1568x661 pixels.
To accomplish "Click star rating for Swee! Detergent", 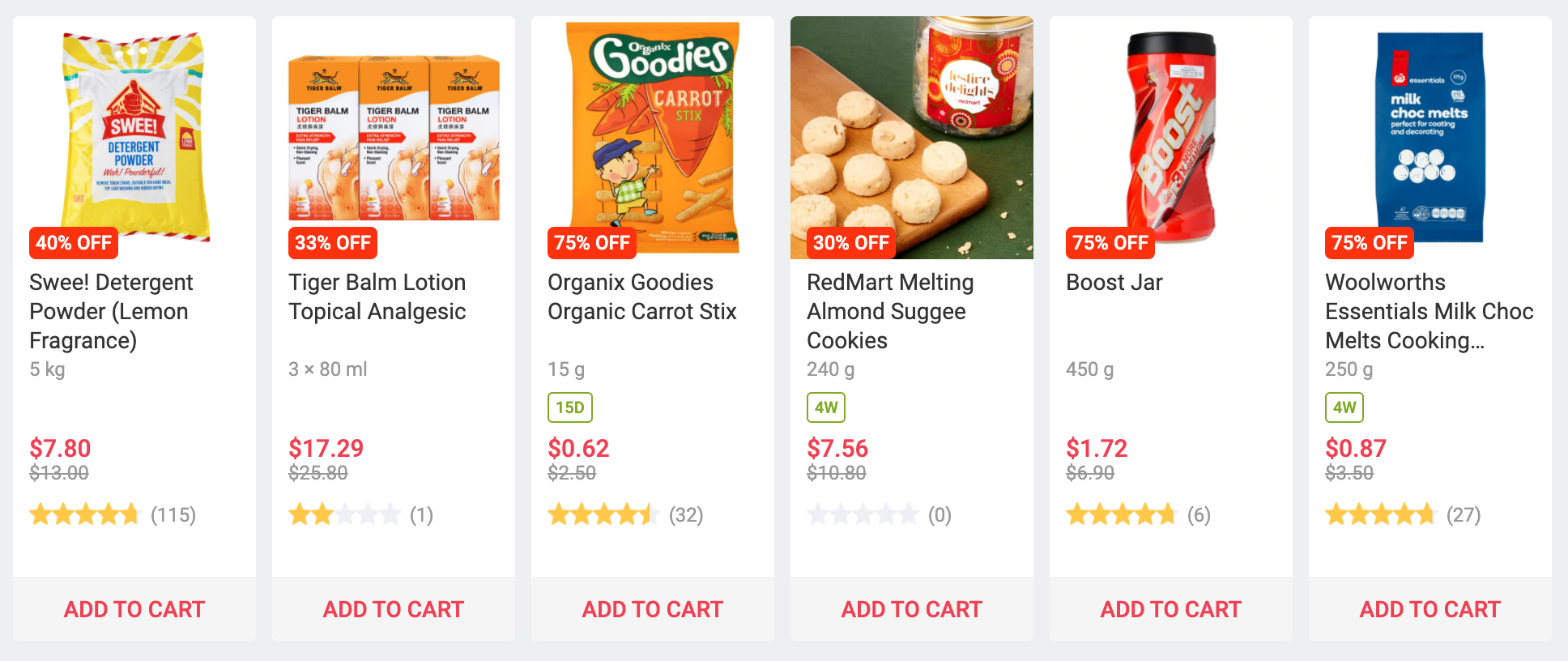I will pyautogui.click(x=84, y=515).
